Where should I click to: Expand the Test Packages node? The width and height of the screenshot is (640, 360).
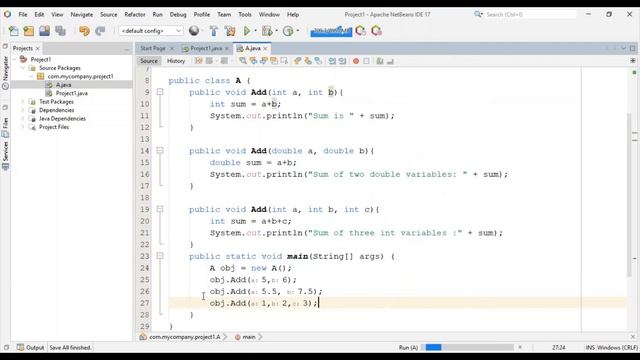[23, 102]
